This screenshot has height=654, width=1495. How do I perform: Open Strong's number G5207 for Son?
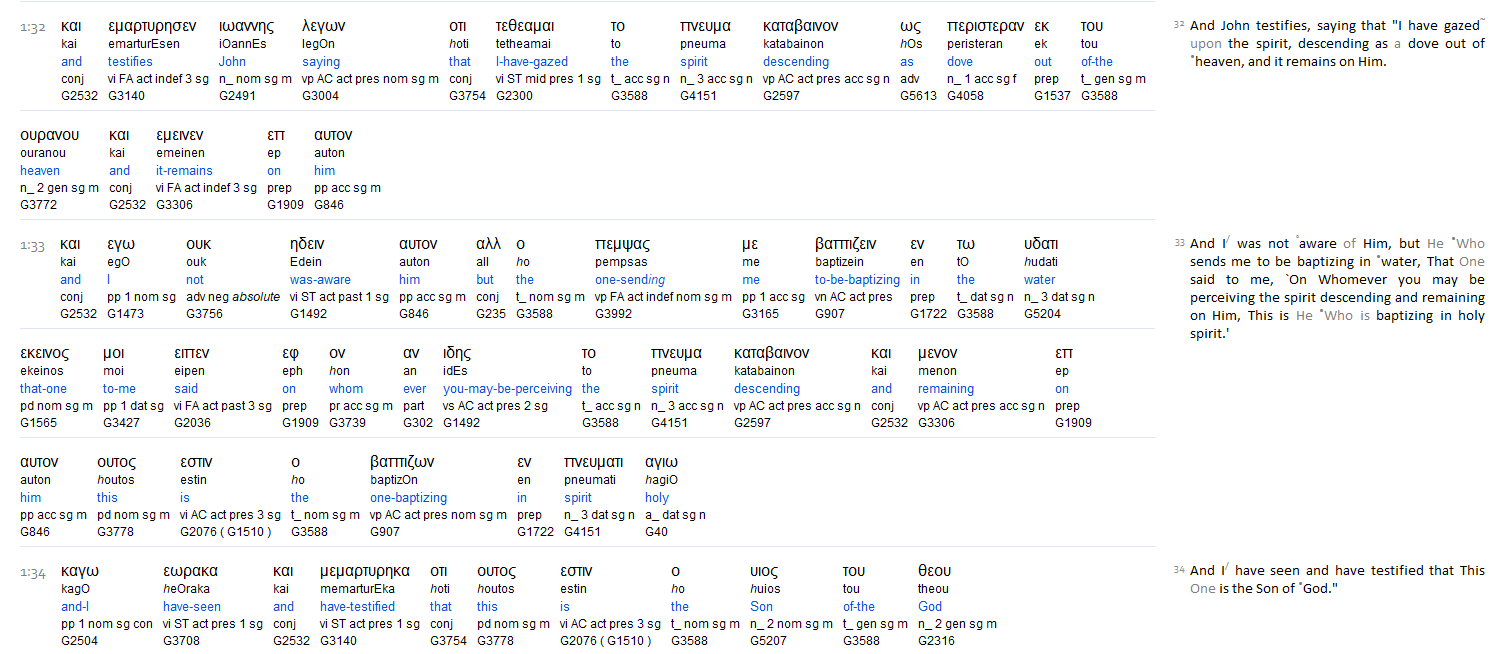coord(768,641)
